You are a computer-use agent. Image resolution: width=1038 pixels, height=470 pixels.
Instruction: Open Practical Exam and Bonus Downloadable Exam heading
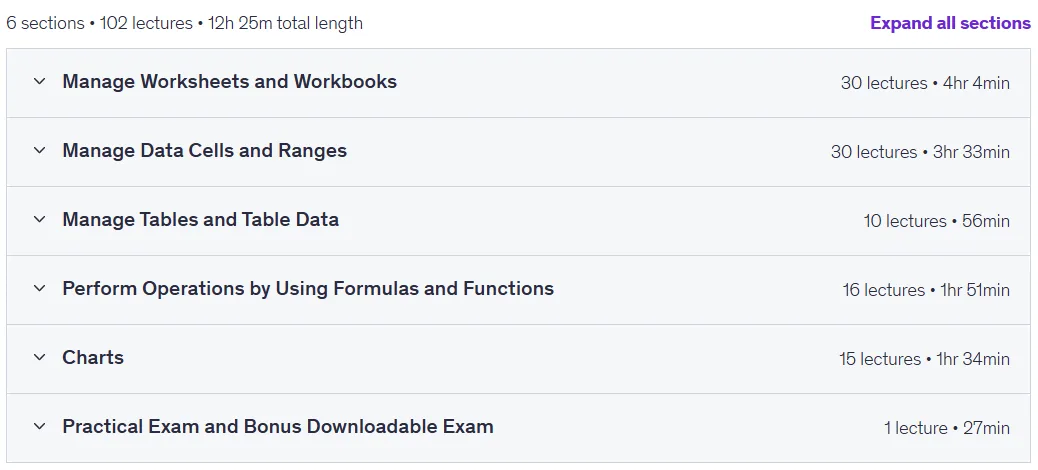[278, 426]
